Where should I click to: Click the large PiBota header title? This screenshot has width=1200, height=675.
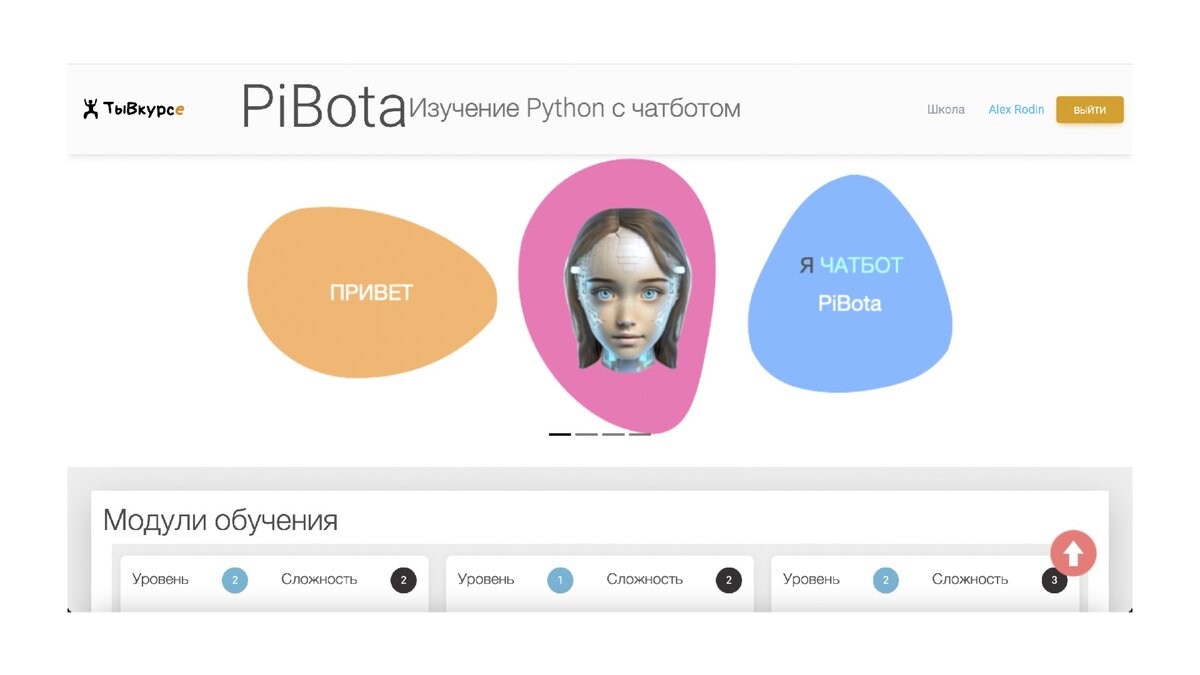(x=324, y=107)
